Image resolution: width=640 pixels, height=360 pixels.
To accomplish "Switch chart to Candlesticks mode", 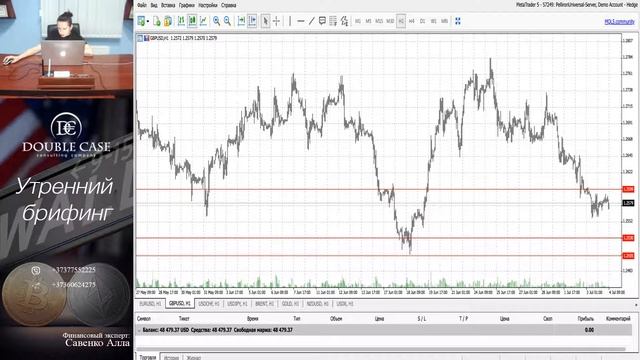I will tap(192, 21).
